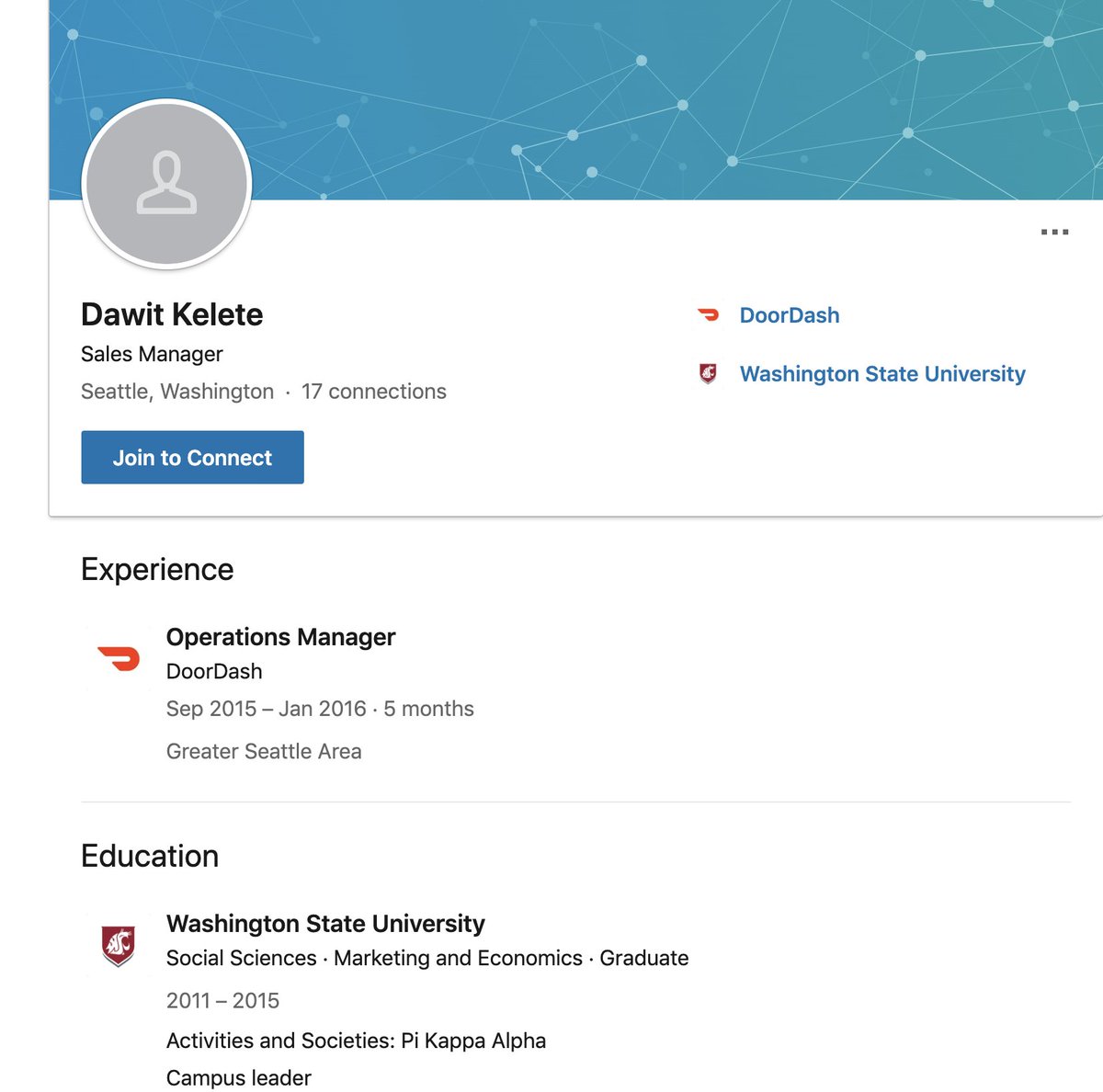Click the Dawit Kelete profile name
The height and width of the screenshot is (1092, 1103).
(x=172, y=314)
